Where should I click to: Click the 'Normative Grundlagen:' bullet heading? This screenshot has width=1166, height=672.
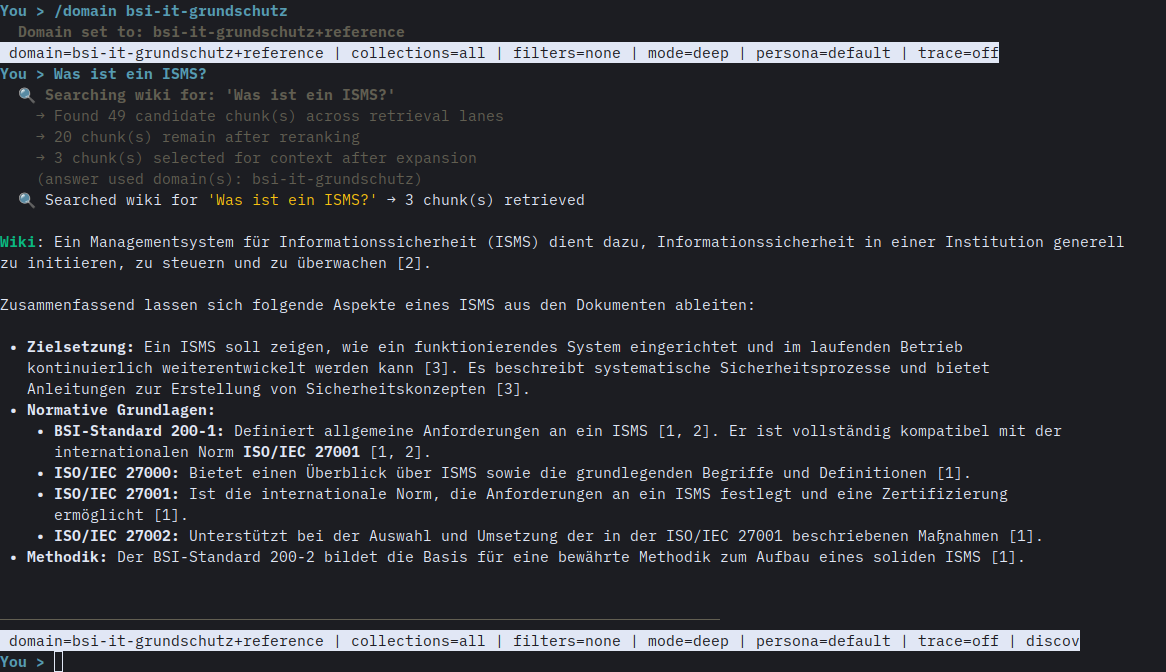tap(120, 410)
